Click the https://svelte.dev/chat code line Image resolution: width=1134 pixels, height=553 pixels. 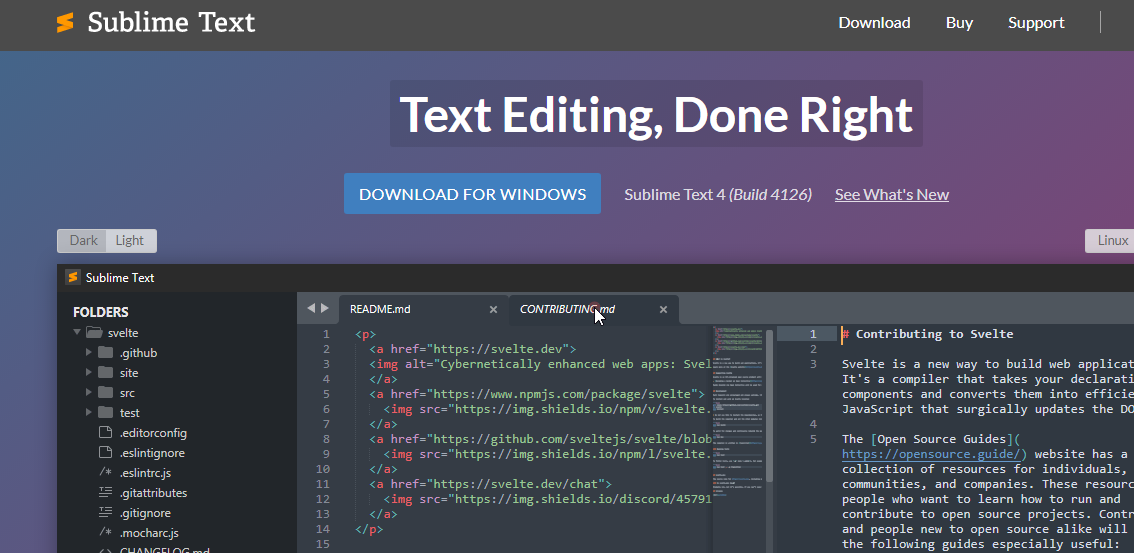(x=490, y=484)
